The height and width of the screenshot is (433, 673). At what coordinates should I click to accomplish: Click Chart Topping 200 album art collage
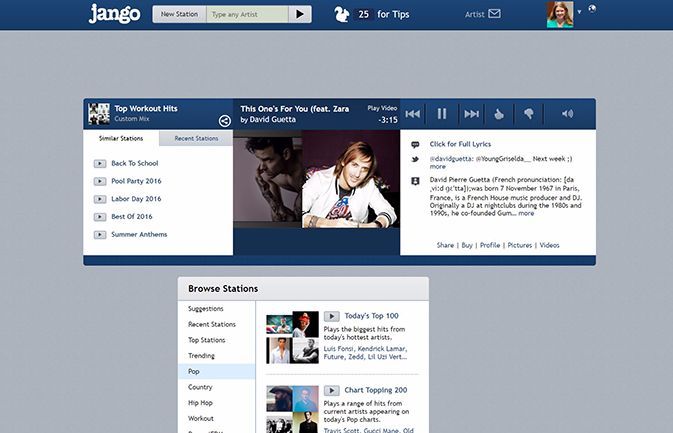point(292,409)
